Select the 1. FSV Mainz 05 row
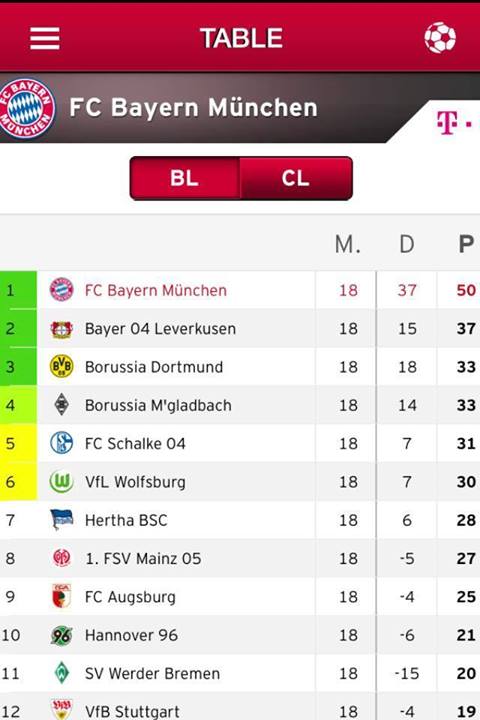Viewport: 480px width, 720px height. (x=240, y=558)
